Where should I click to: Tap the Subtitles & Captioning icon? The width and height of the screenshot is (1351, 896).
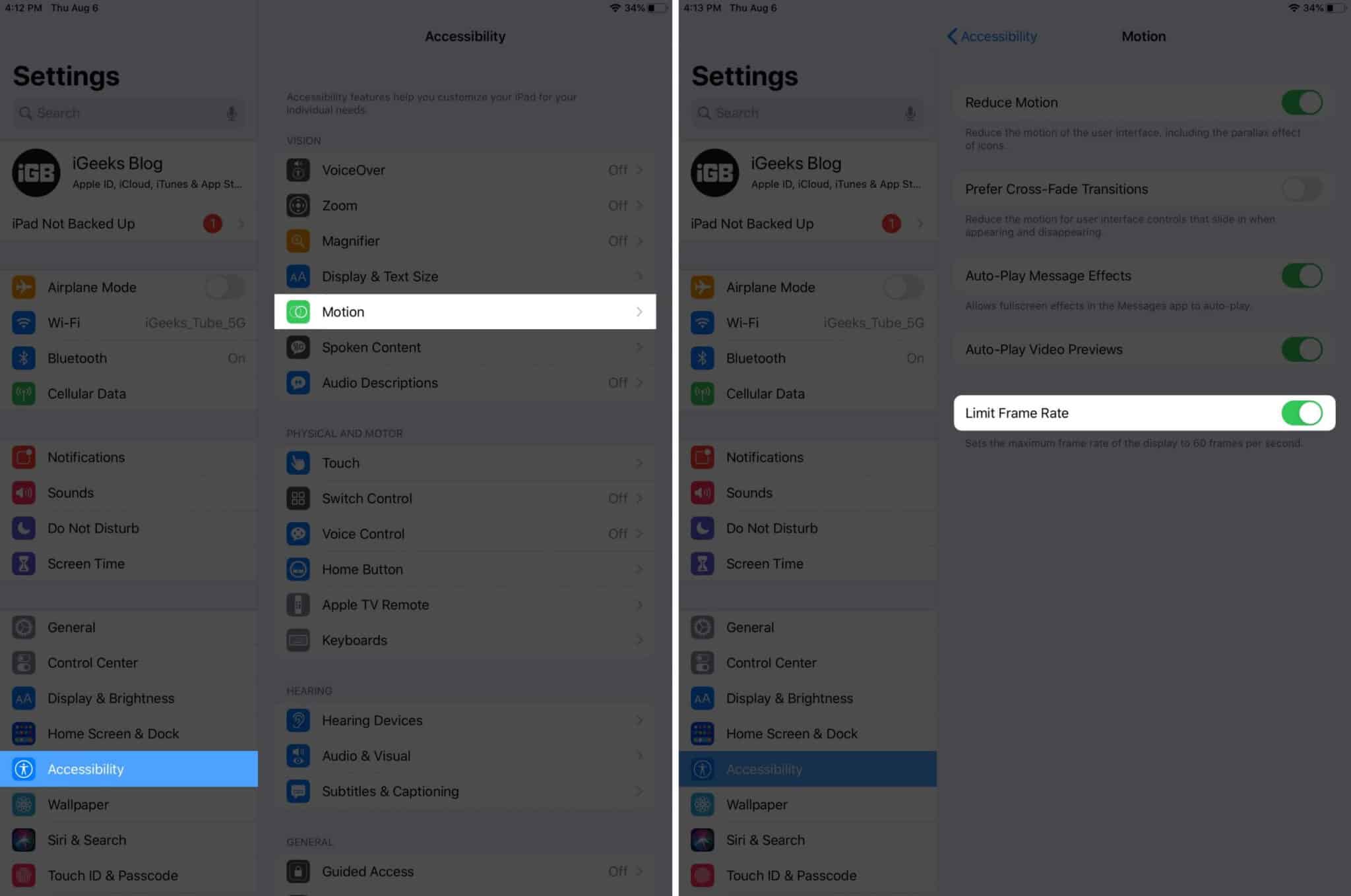click(299, 790)
